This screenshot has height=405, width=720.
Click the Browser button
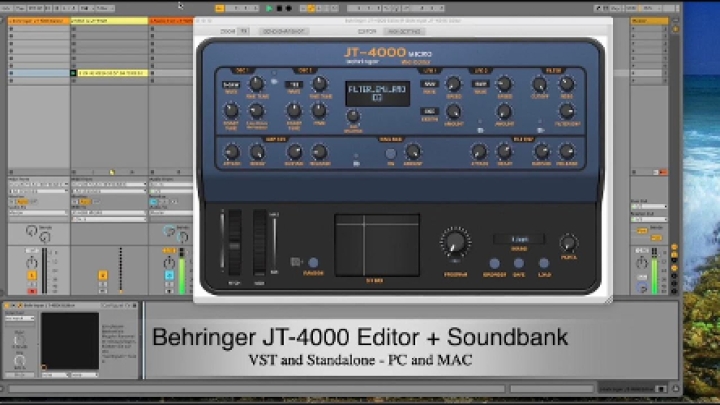point(495,264)
